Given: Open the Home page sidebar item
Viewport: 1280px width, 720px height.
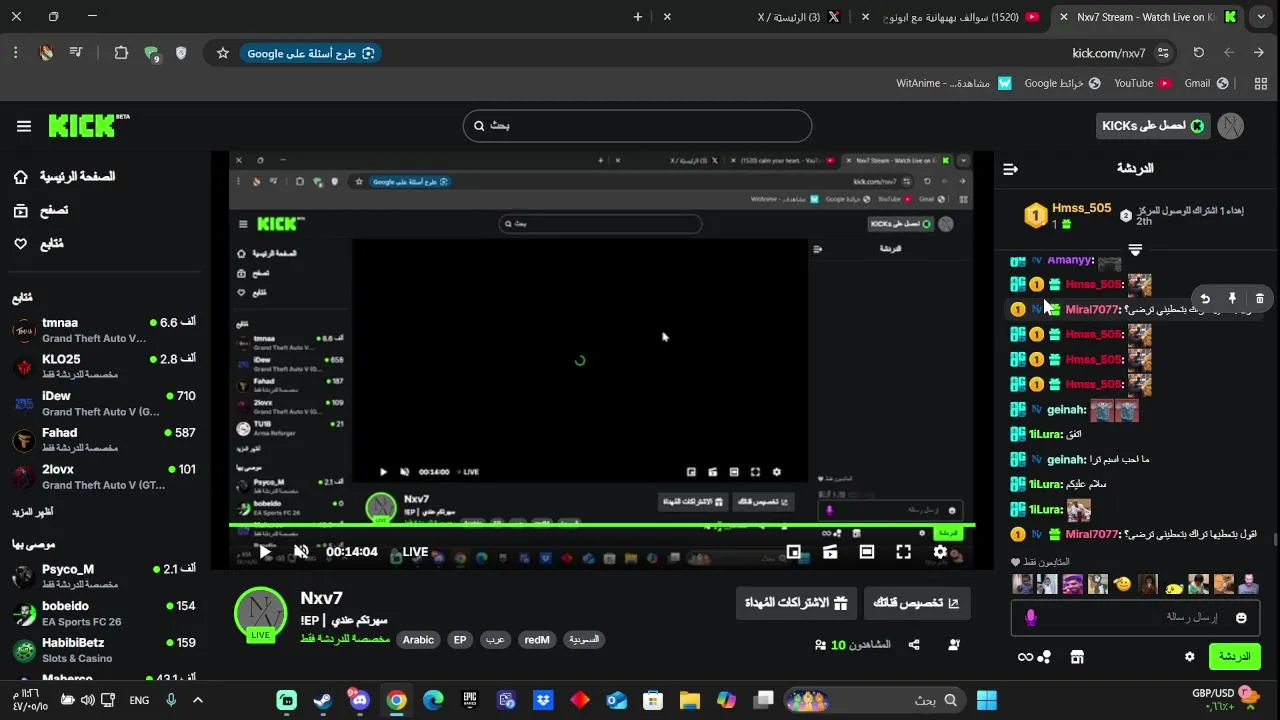Looking at the screenshot, I should coord(63,177).
